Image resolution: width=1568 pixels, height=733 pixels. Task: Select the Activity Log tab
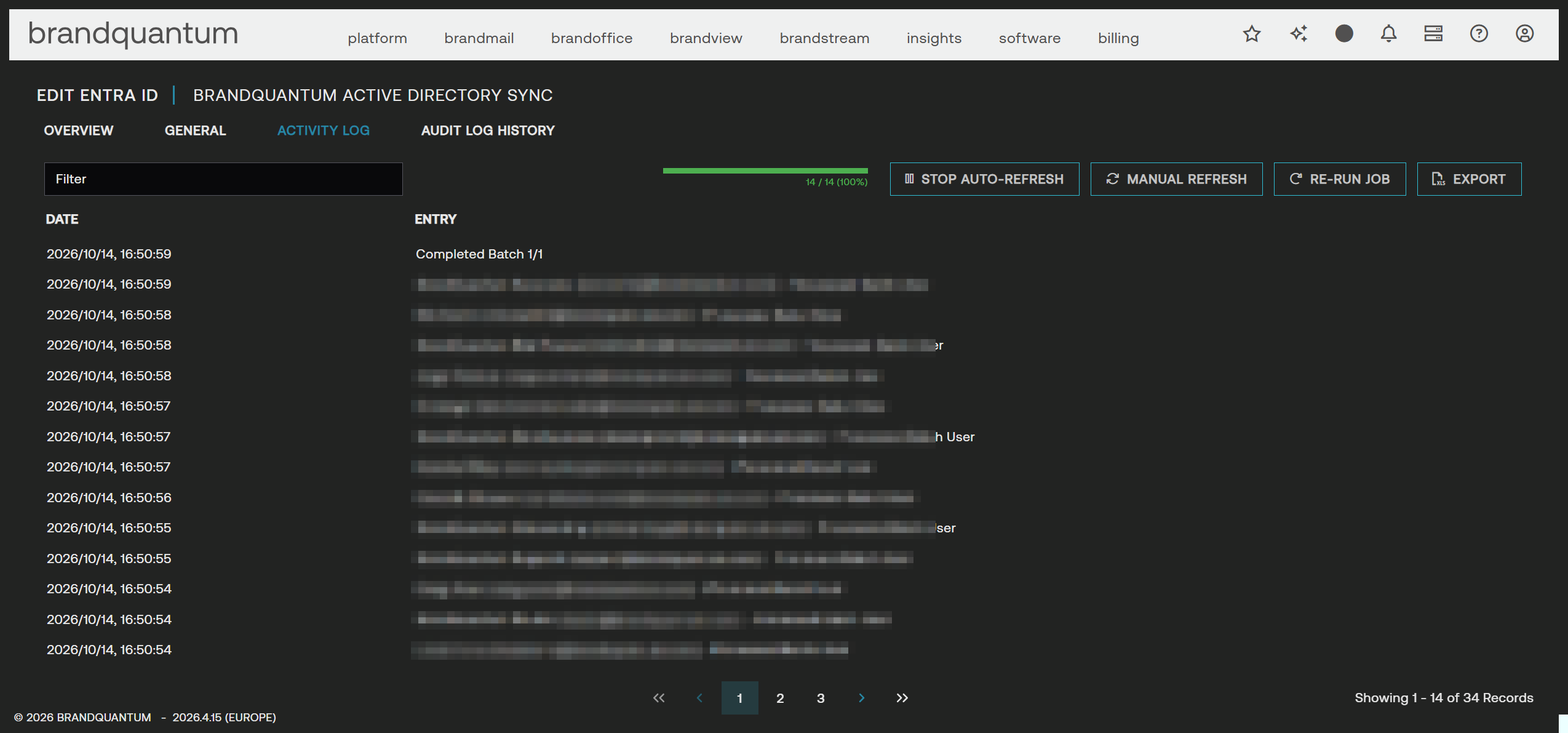pos(324,130)
